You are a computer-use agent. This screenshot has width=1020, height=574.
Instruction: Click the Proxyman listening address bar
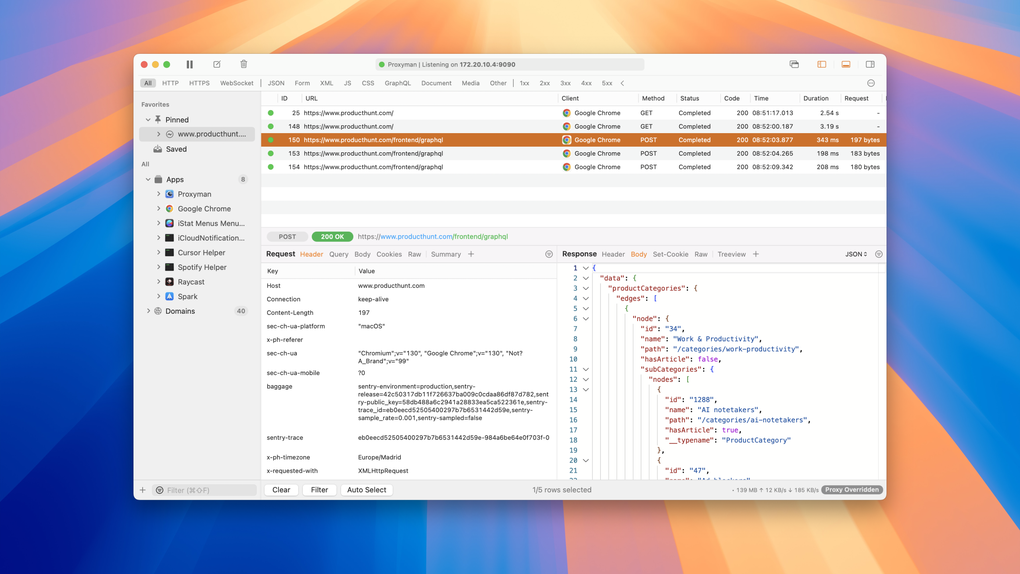tap(510, 64)
